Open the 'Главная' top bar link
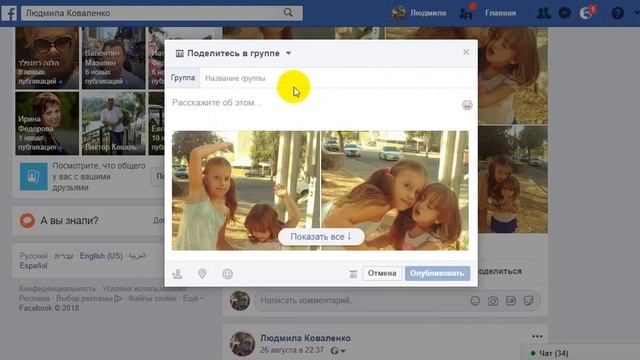Viewport: 640px width, 360px height. click(x=500, y=13)
